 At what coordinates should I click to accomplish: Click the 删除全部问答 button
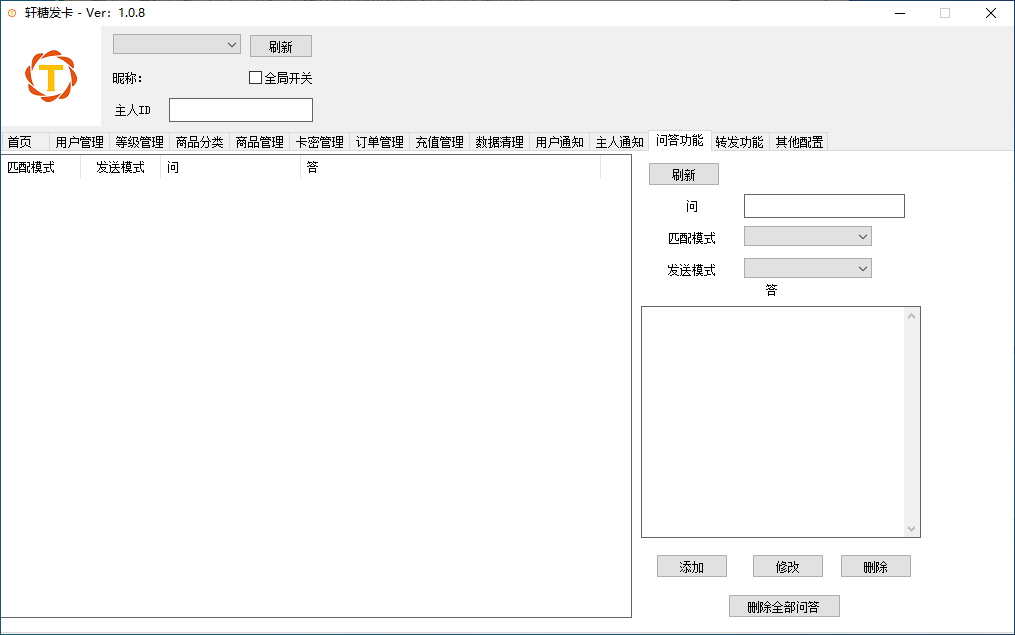(x=784, y=607)
